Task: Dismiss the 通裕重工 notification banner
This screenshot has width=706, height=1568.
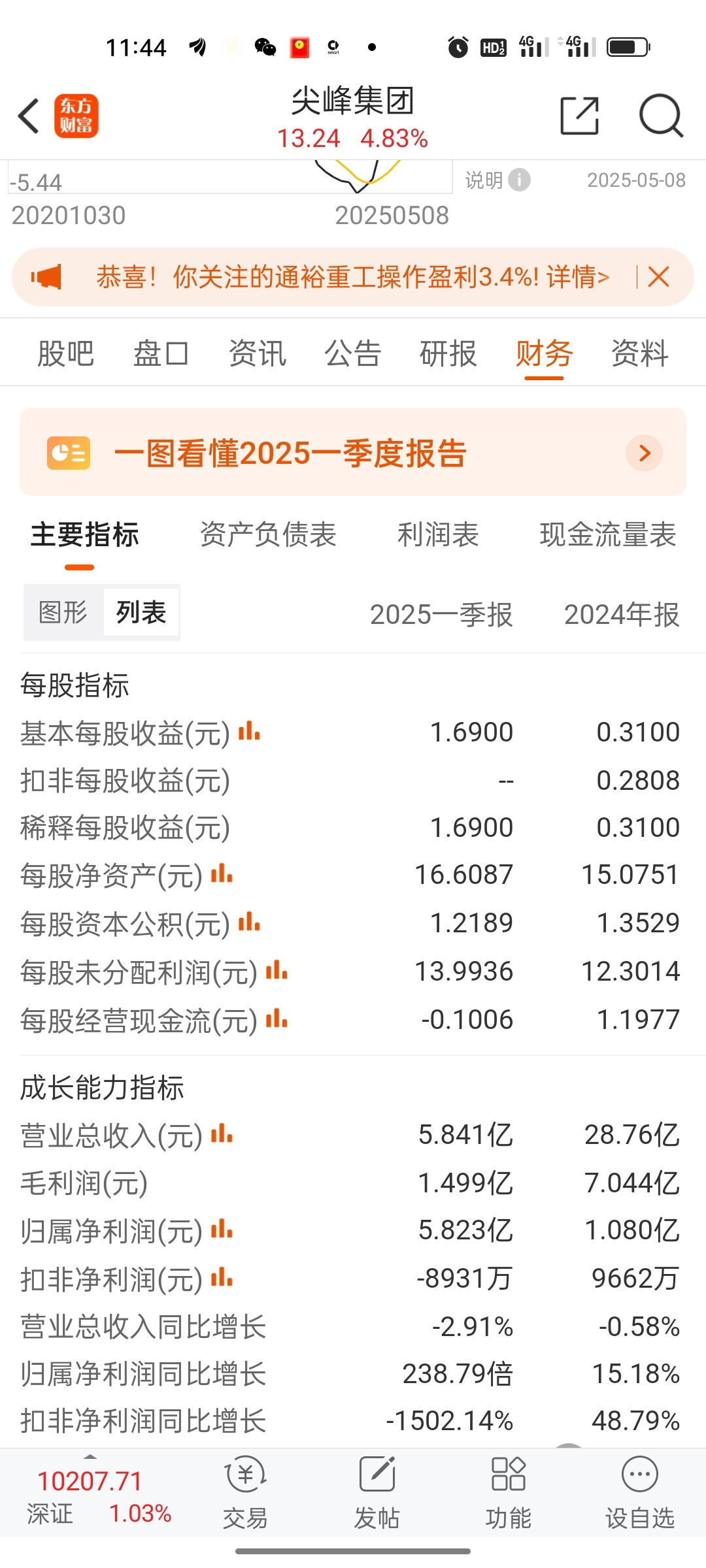Action: [x=658, y=277]
